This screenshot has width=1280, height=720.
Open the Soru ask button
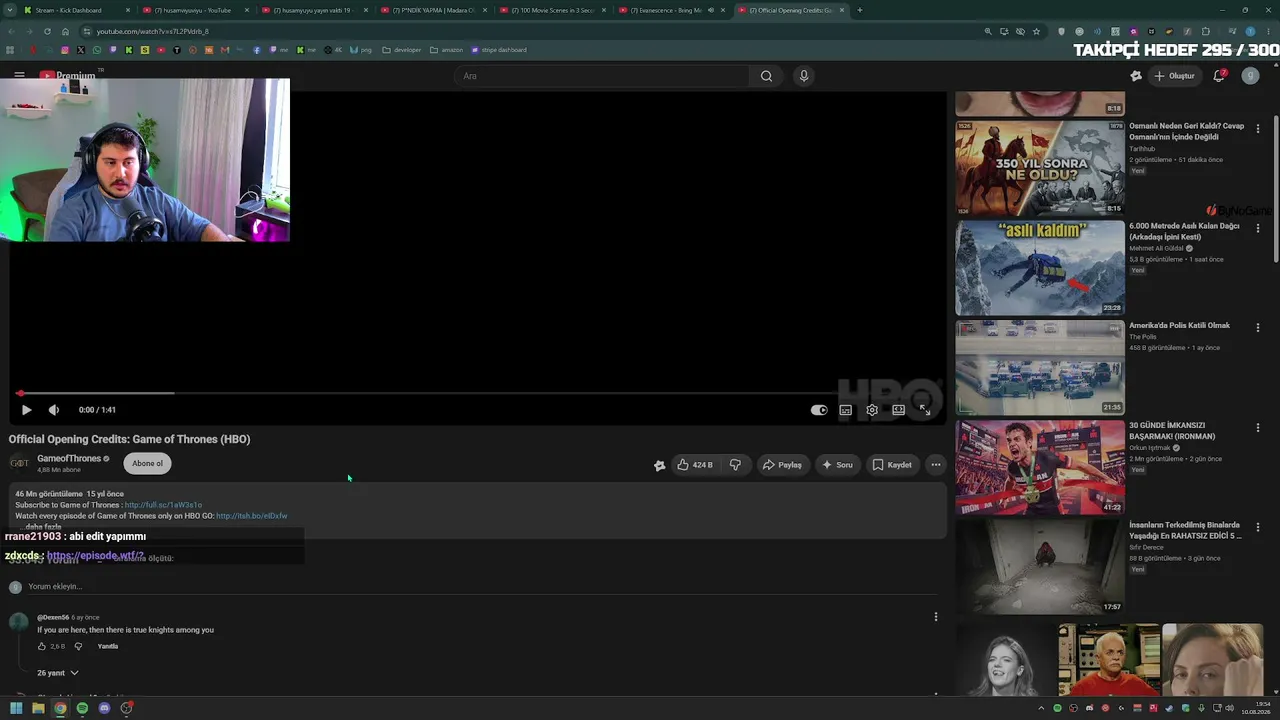coord(837,465)
